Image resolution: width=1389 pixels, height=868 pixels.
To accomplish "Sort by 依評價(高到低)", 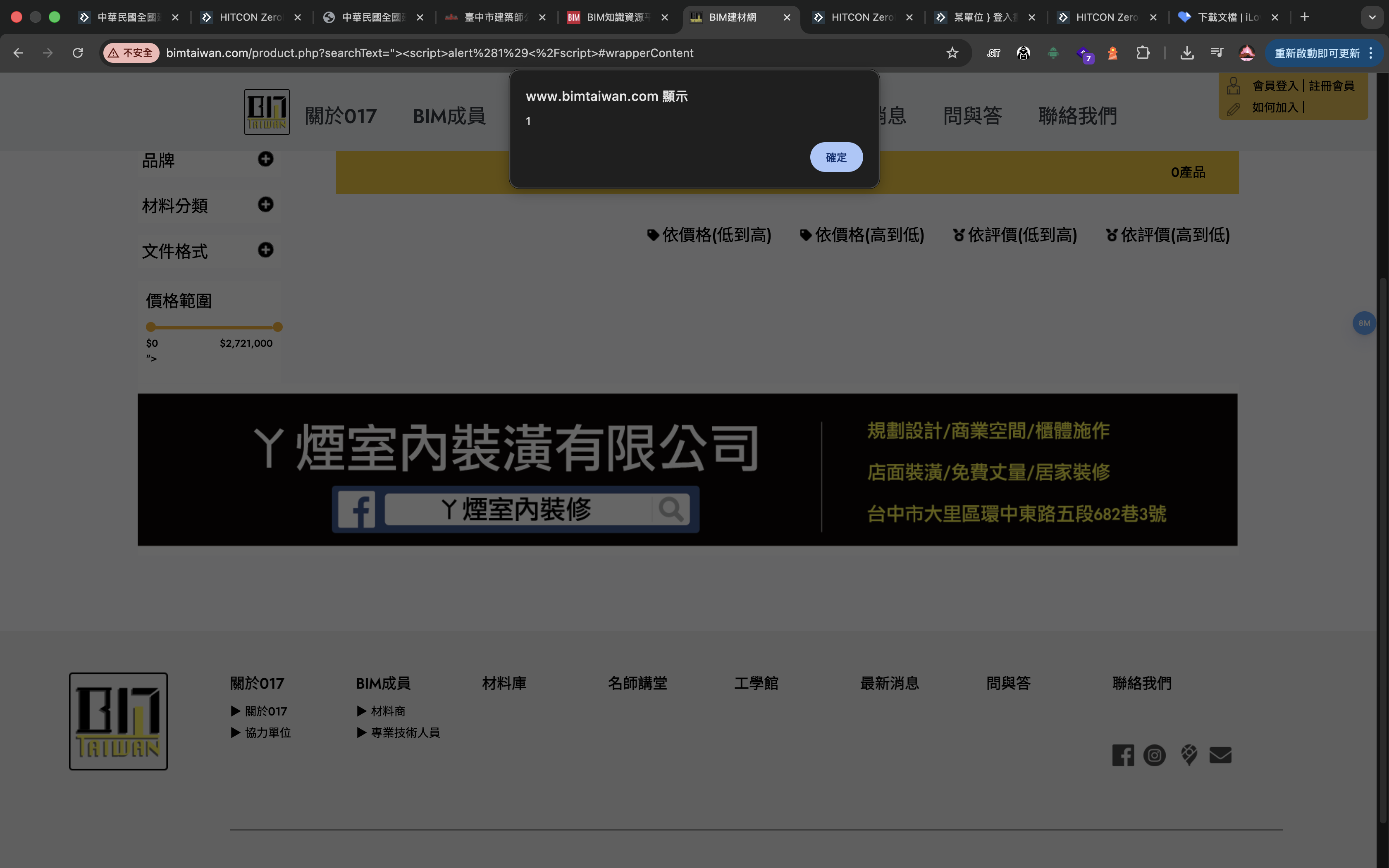I will click(x=1168, y=235).
